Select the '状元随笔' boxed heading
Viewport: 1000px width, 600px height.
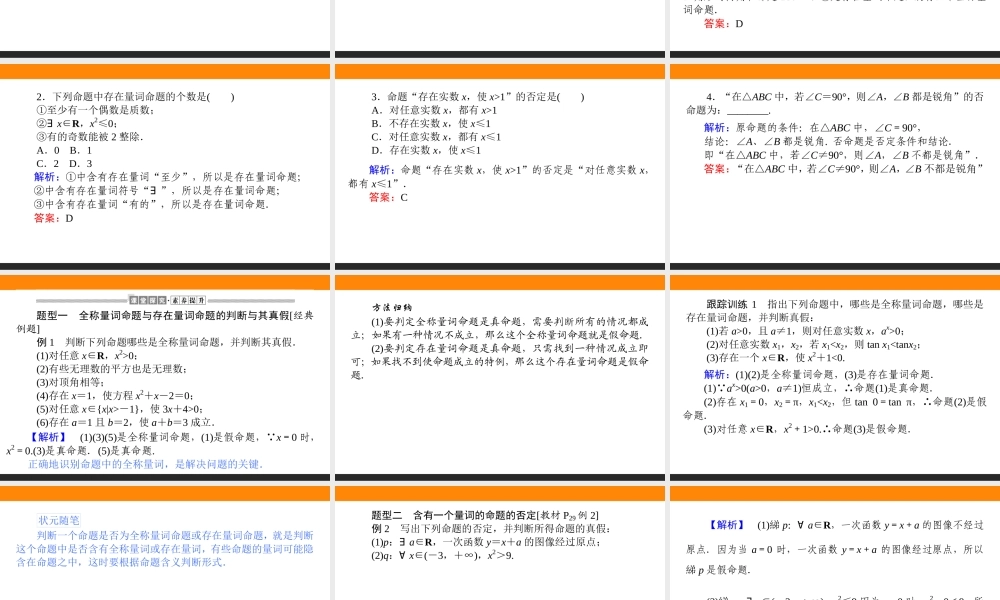pyautogui.click(x=59, y=521)
